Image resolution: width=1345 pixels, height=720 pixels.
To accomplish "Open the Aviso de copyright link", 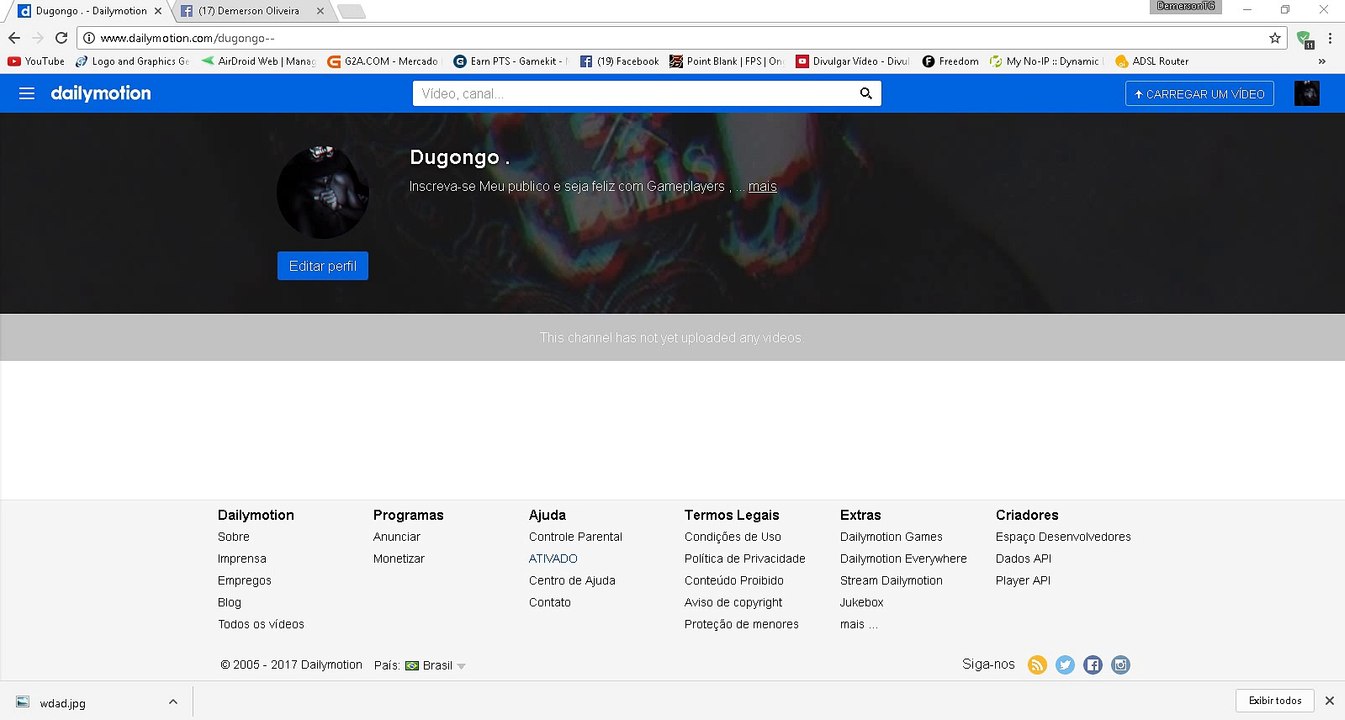I will click(x=733, y=603).
